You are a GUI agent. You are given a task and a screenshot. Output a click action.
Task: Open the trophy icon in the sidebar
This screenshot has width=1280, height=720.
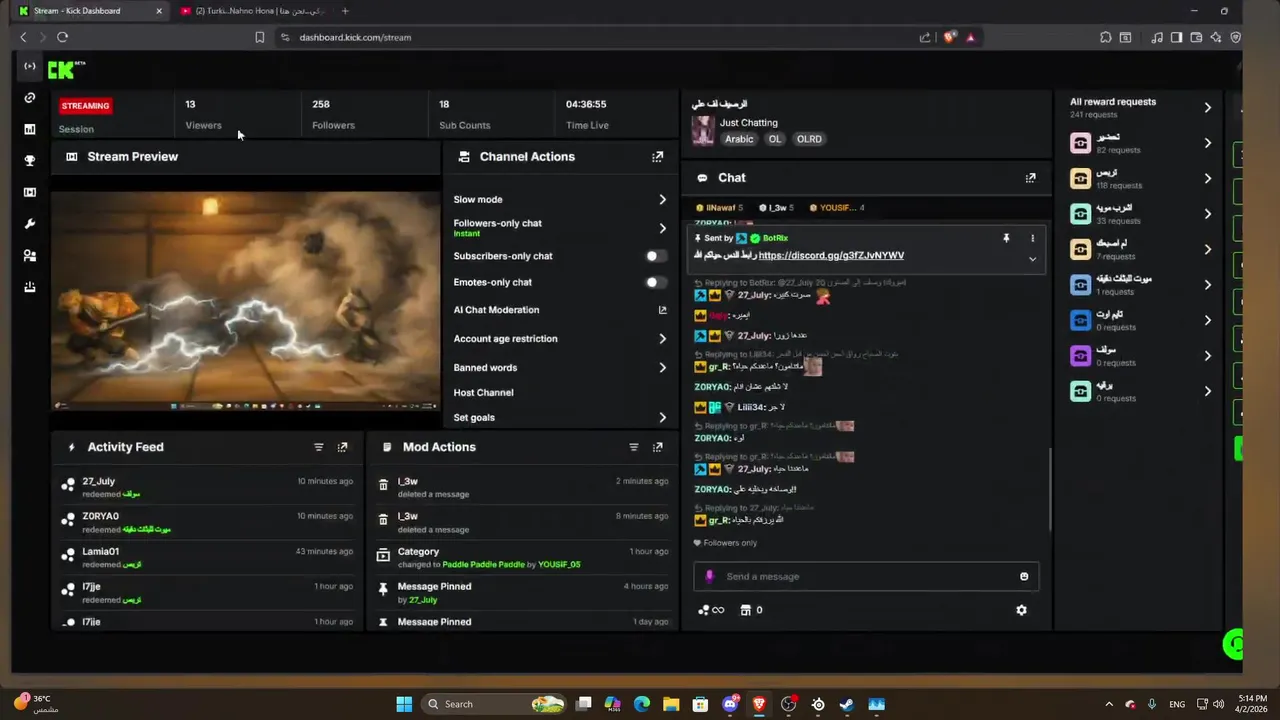click(30, 161)
